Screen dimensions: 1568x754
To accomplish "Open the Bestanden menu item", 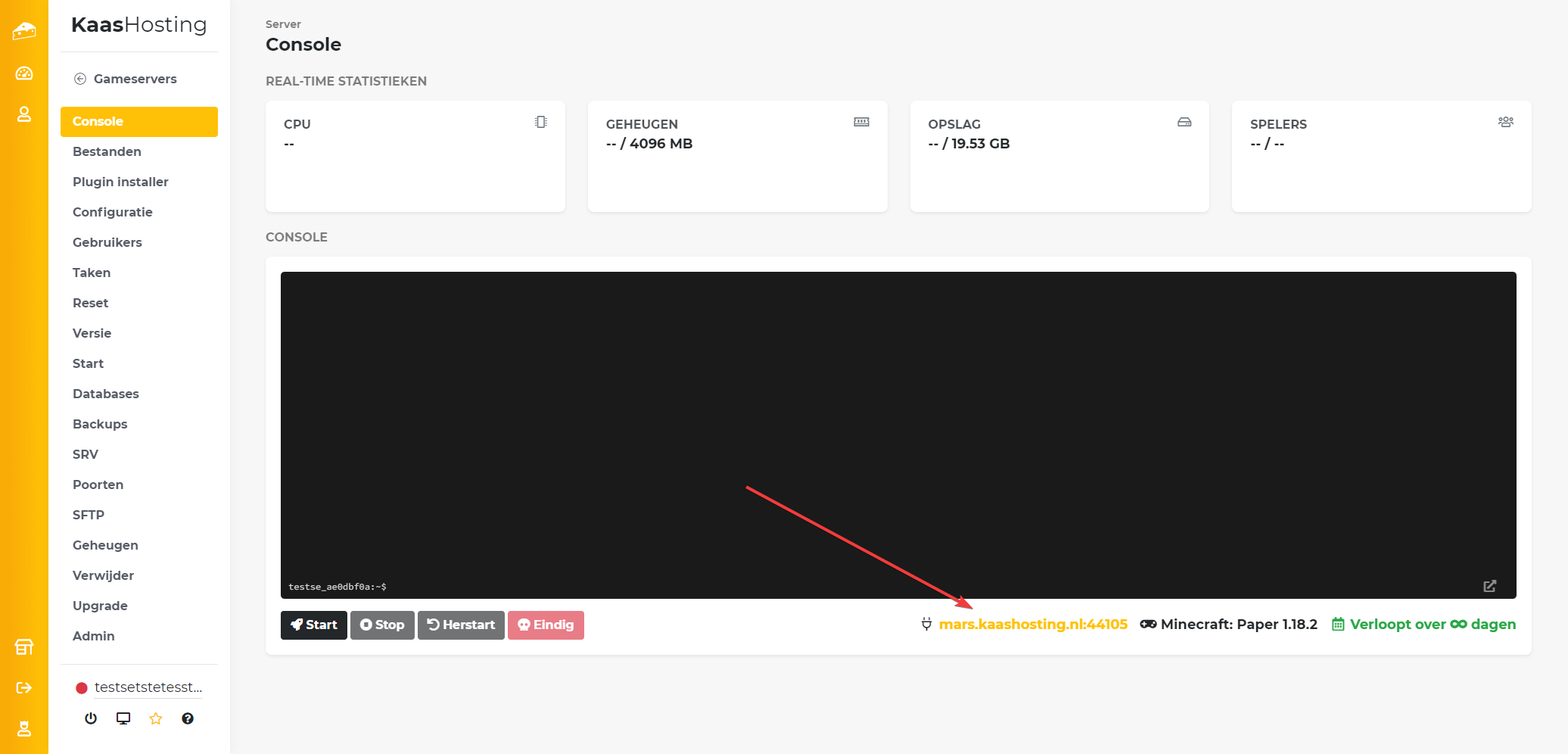I will (x=107, y=151).
